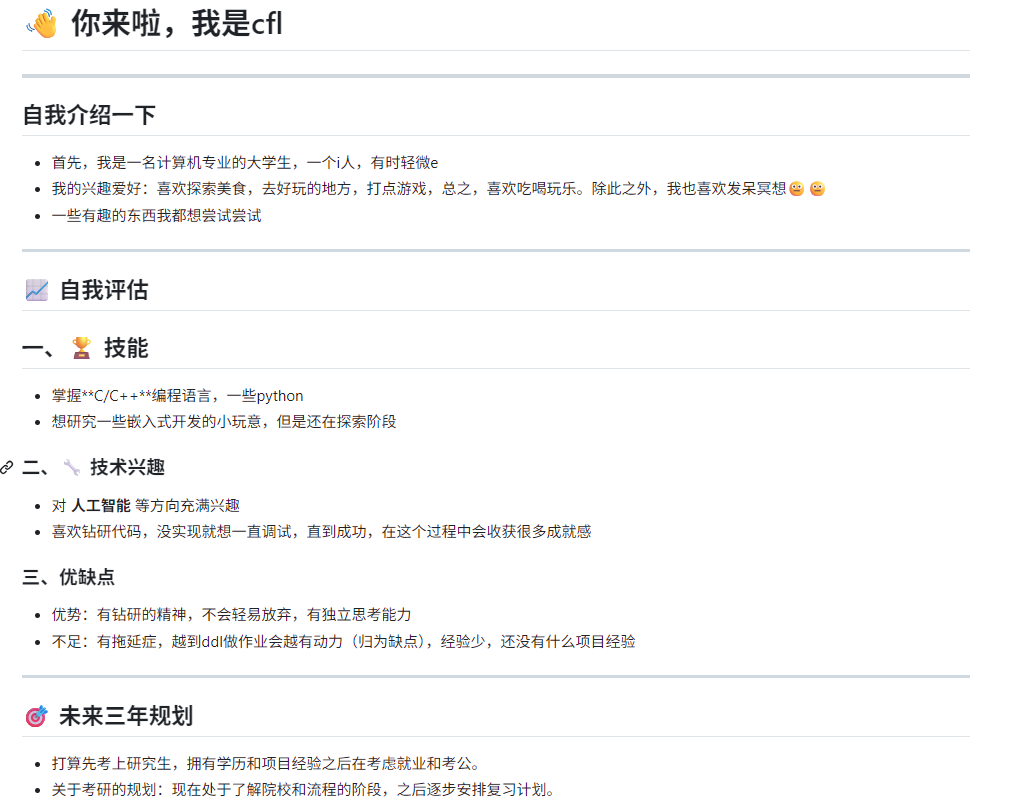Click the 二、技术兴趣 heading text

130,466
